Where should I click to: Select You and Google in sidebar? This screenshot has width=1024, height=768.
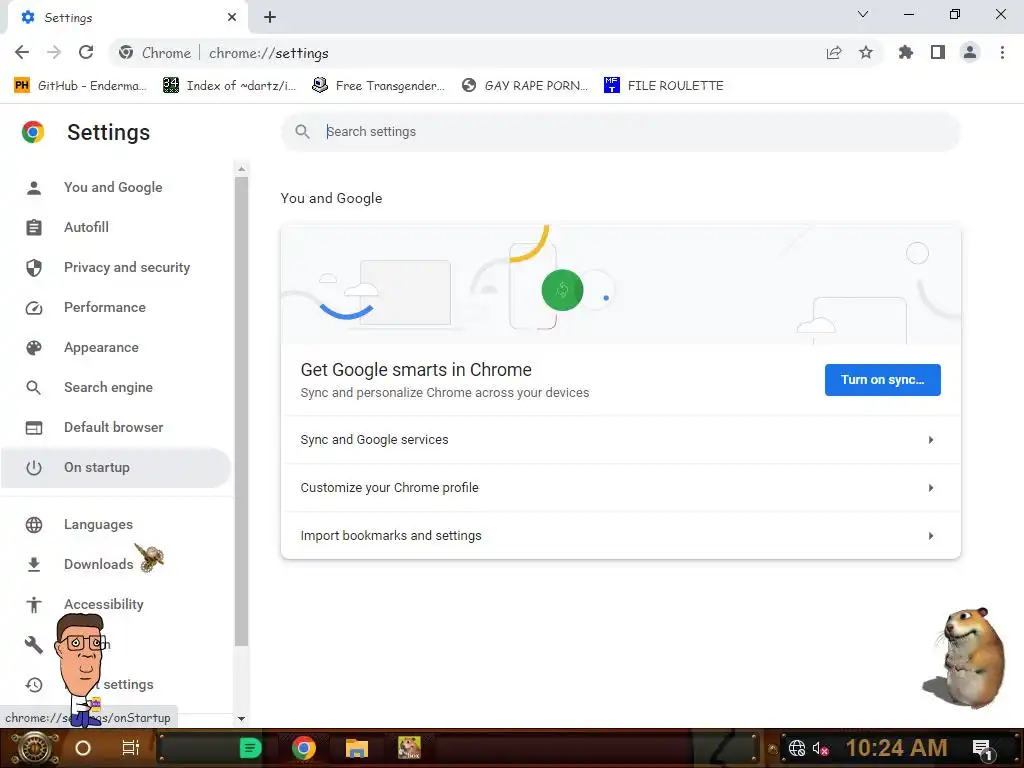(x=116, y=187)
